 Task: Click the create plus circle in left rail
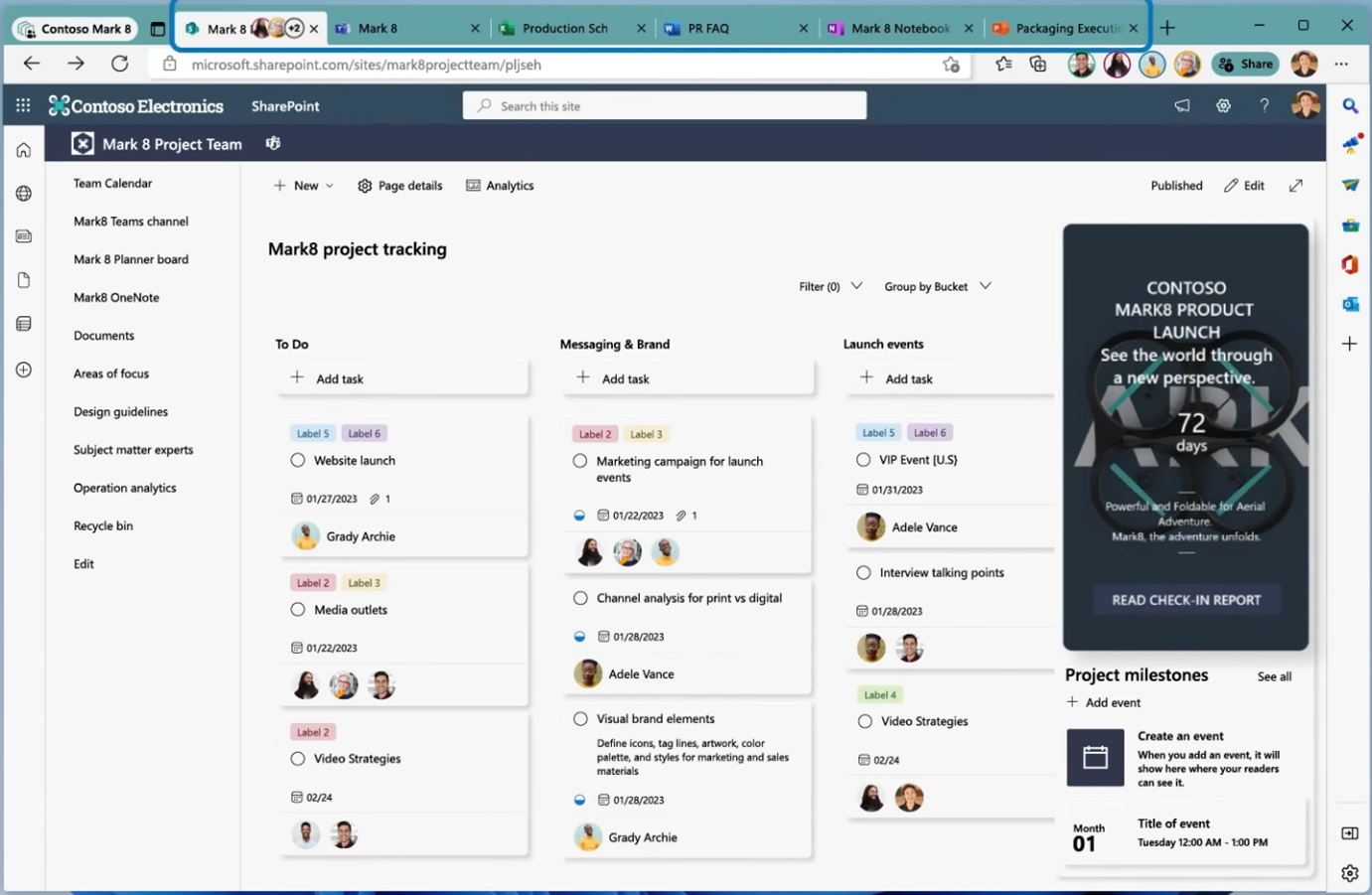[24, 370]
